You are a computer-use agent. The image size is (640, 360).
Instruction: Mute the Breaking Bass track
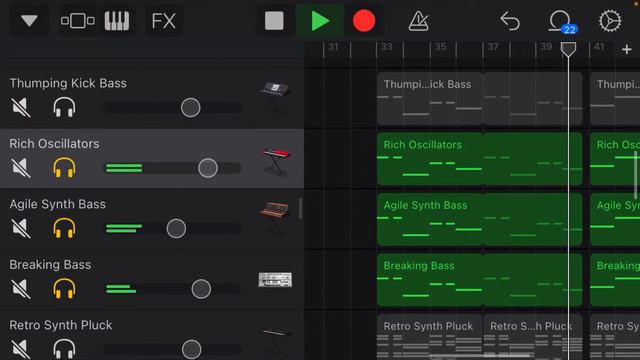tap(21, 289)
